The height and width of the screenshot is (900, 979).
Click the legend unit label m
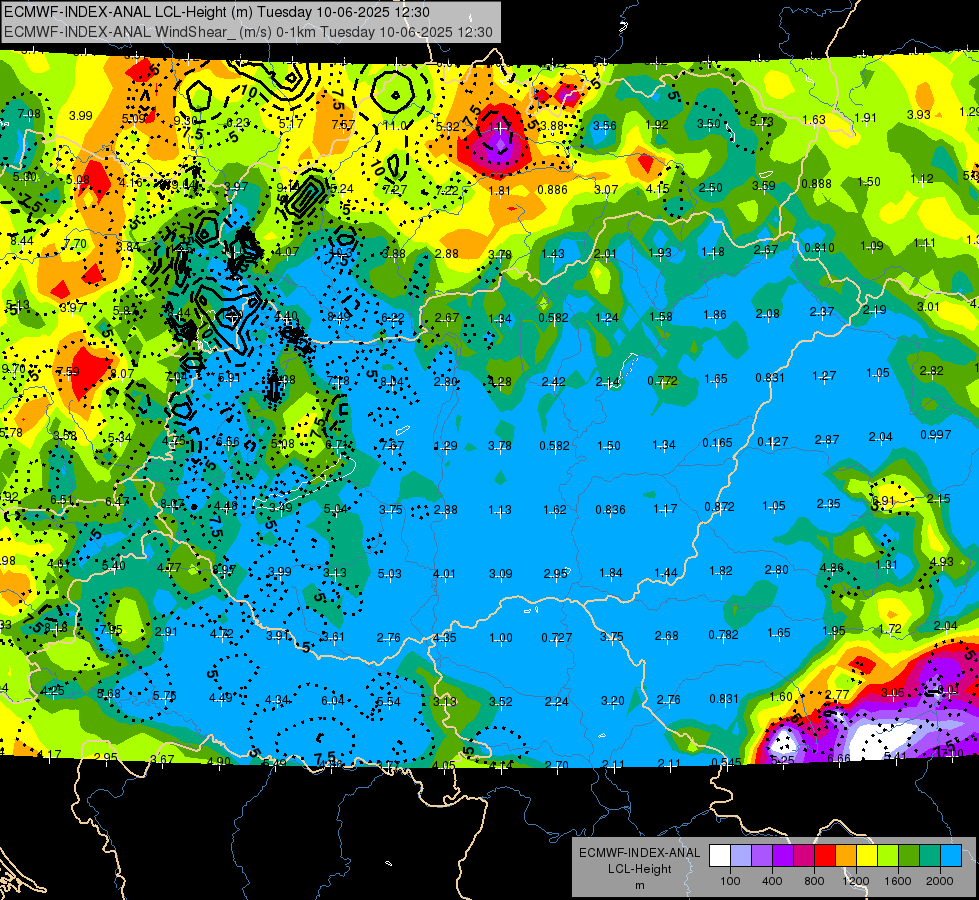click(639, 885)
